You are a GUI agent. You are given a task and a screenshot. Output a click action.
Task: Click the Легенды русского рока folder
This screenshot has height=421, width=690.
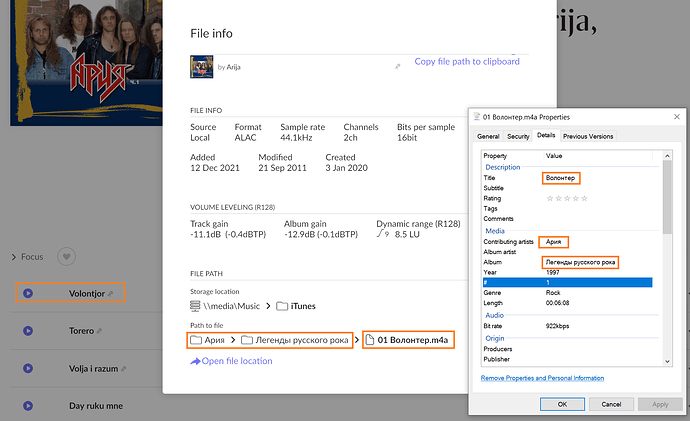[295, 340]
